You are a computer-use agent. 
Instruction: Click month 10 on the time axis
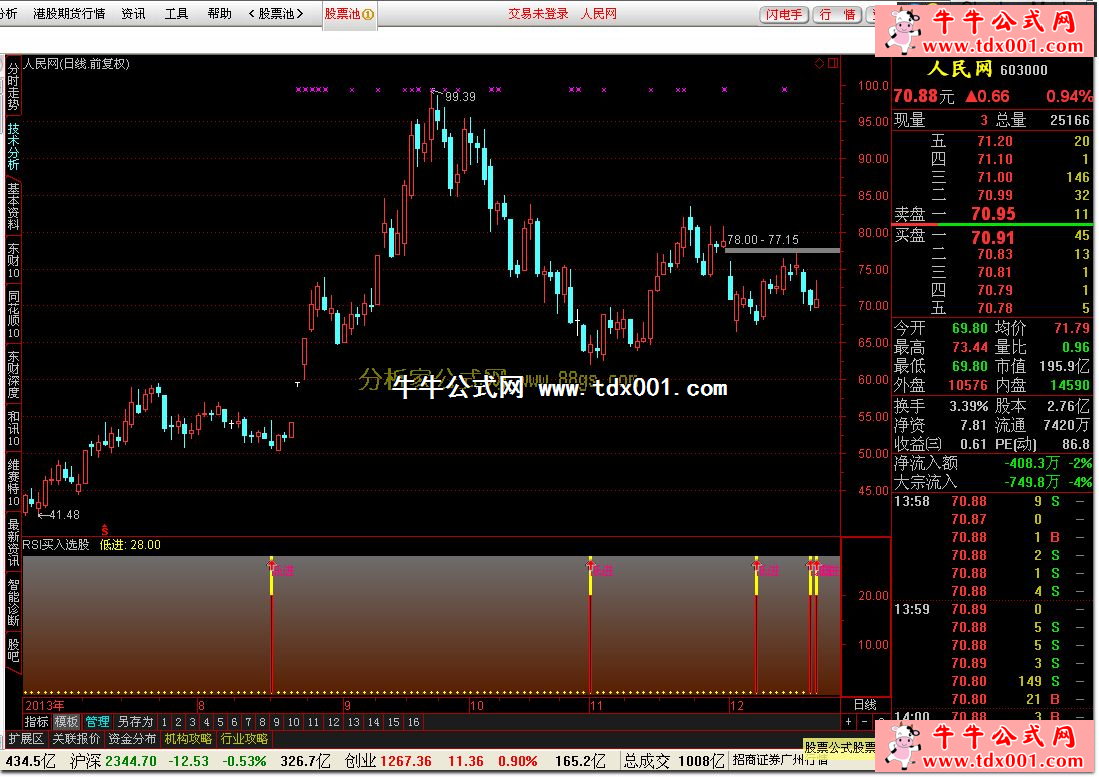[477, 706]
